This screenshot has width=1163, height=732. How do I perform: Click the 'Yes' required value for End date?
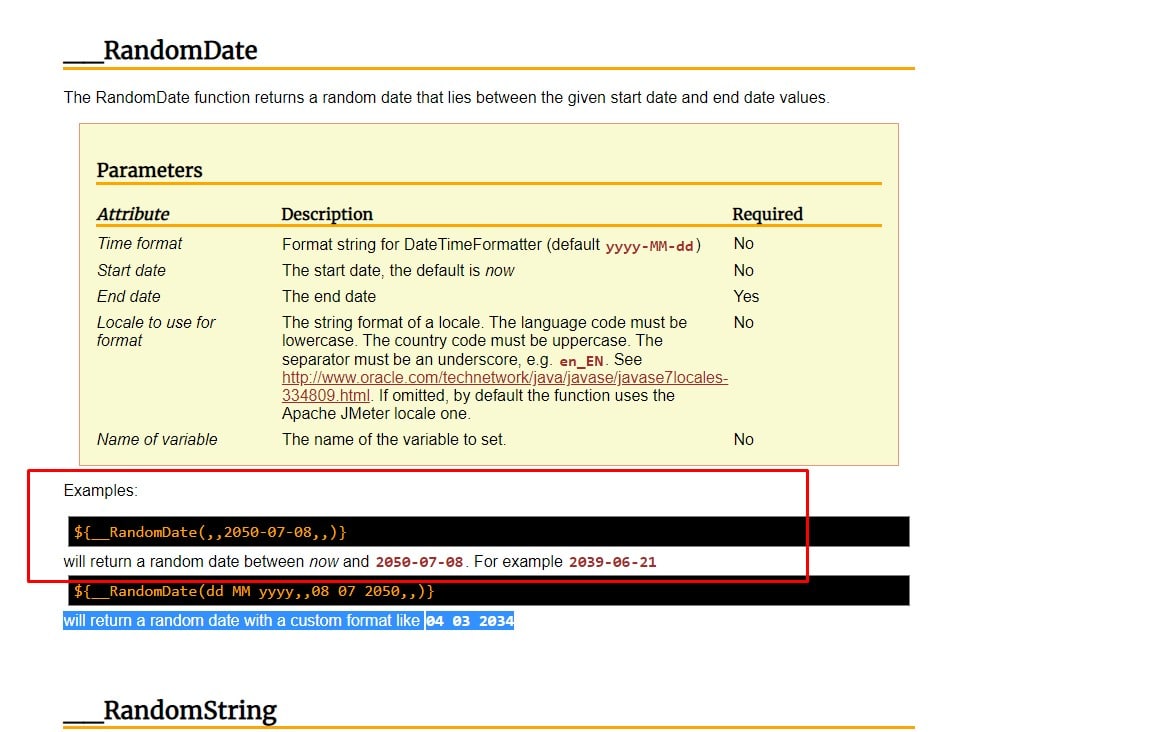point(746,297)
